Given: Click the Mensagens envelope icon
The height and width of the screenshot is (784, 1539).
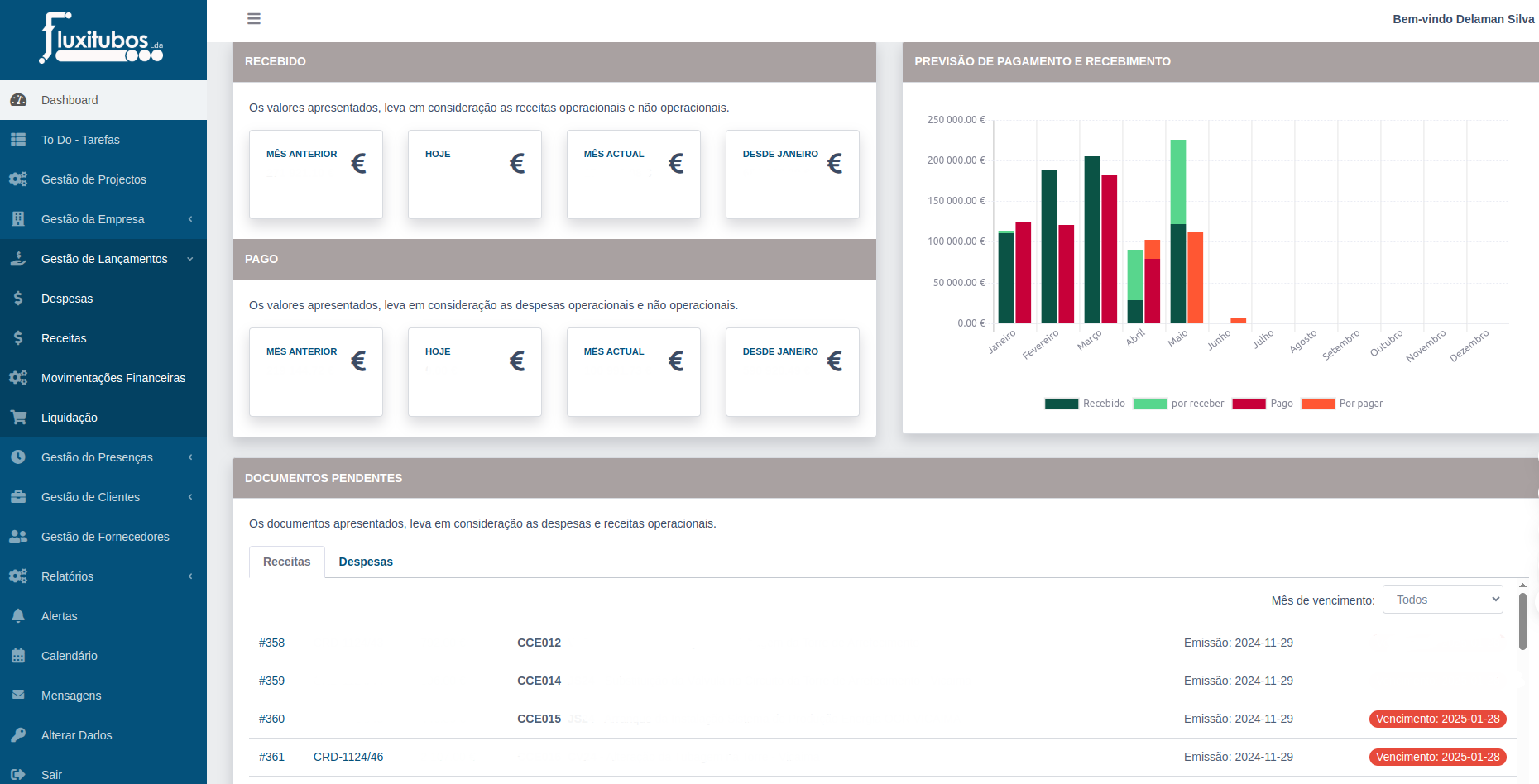Looking at the screenshot, I should click(x=18, y=696).
